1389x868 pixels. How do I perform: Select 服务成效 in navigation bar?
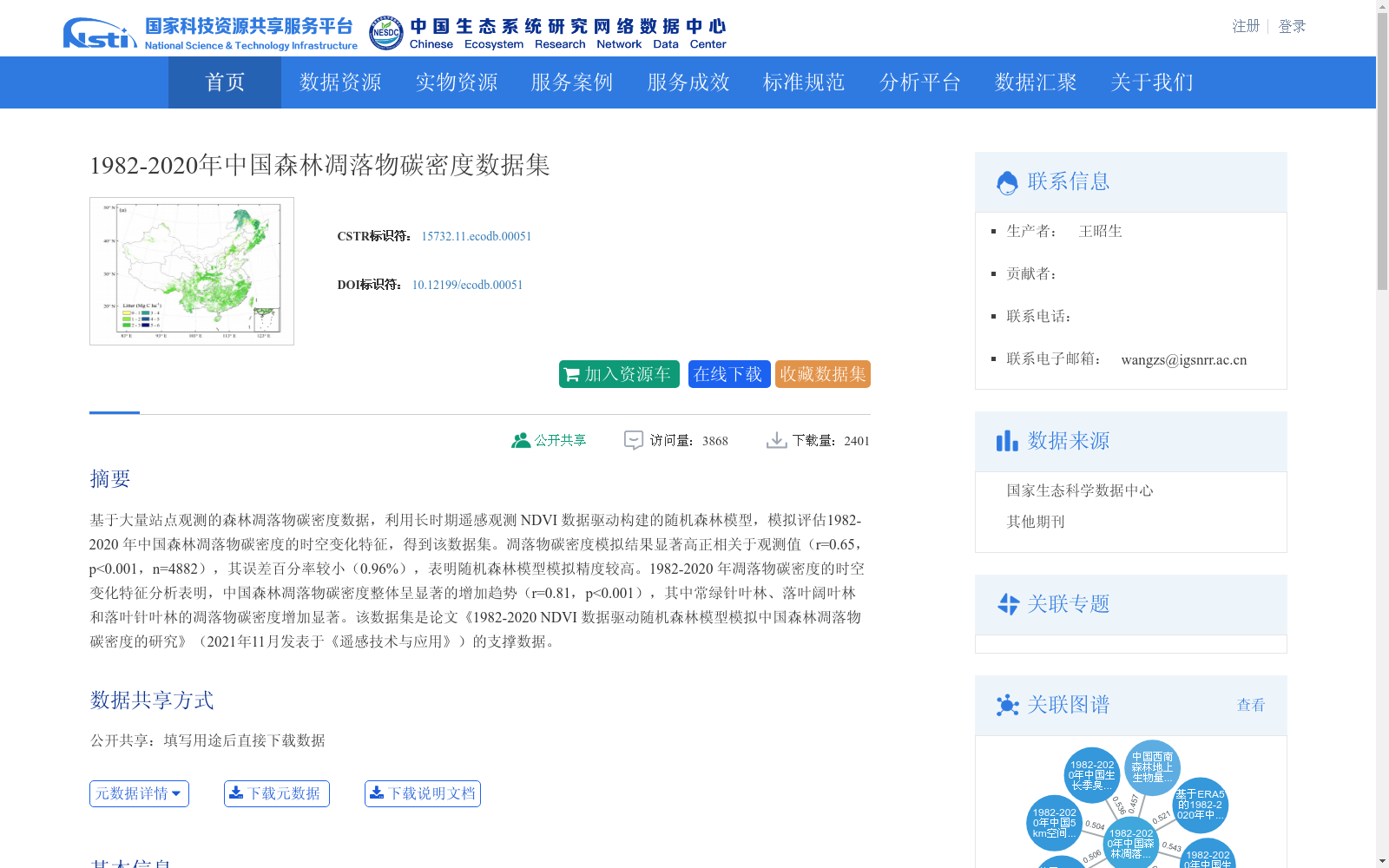pos(688,82)
